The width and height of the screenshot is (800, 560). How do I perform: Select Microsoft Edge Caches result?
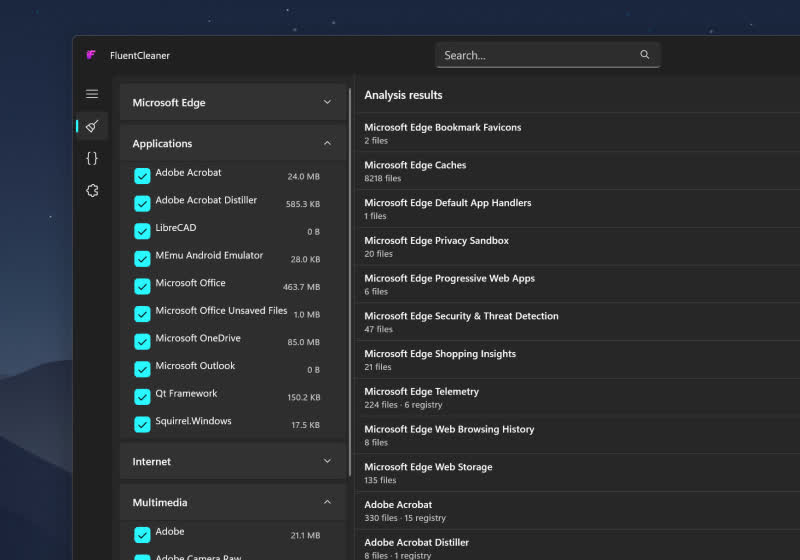tap(578, 171)
